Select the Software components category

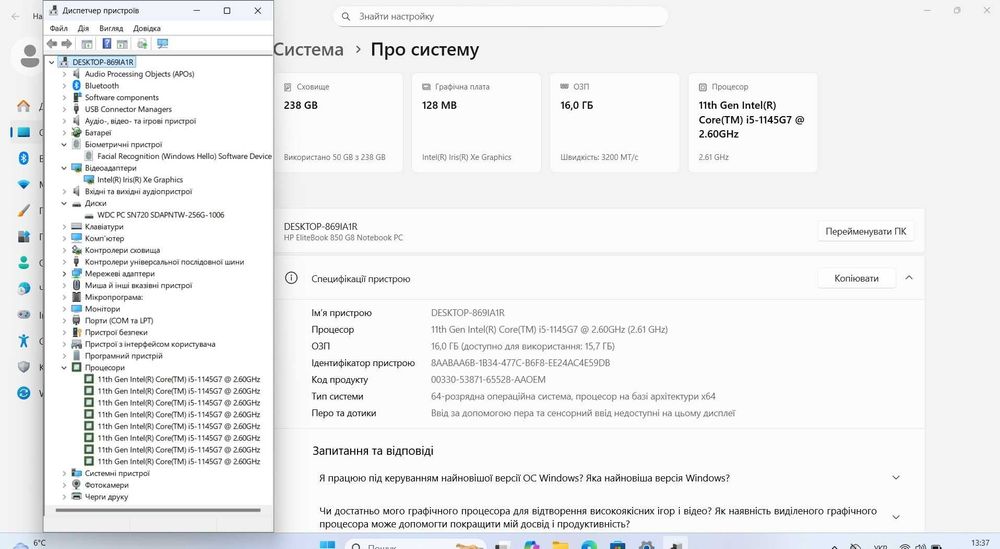pos(121,98)
